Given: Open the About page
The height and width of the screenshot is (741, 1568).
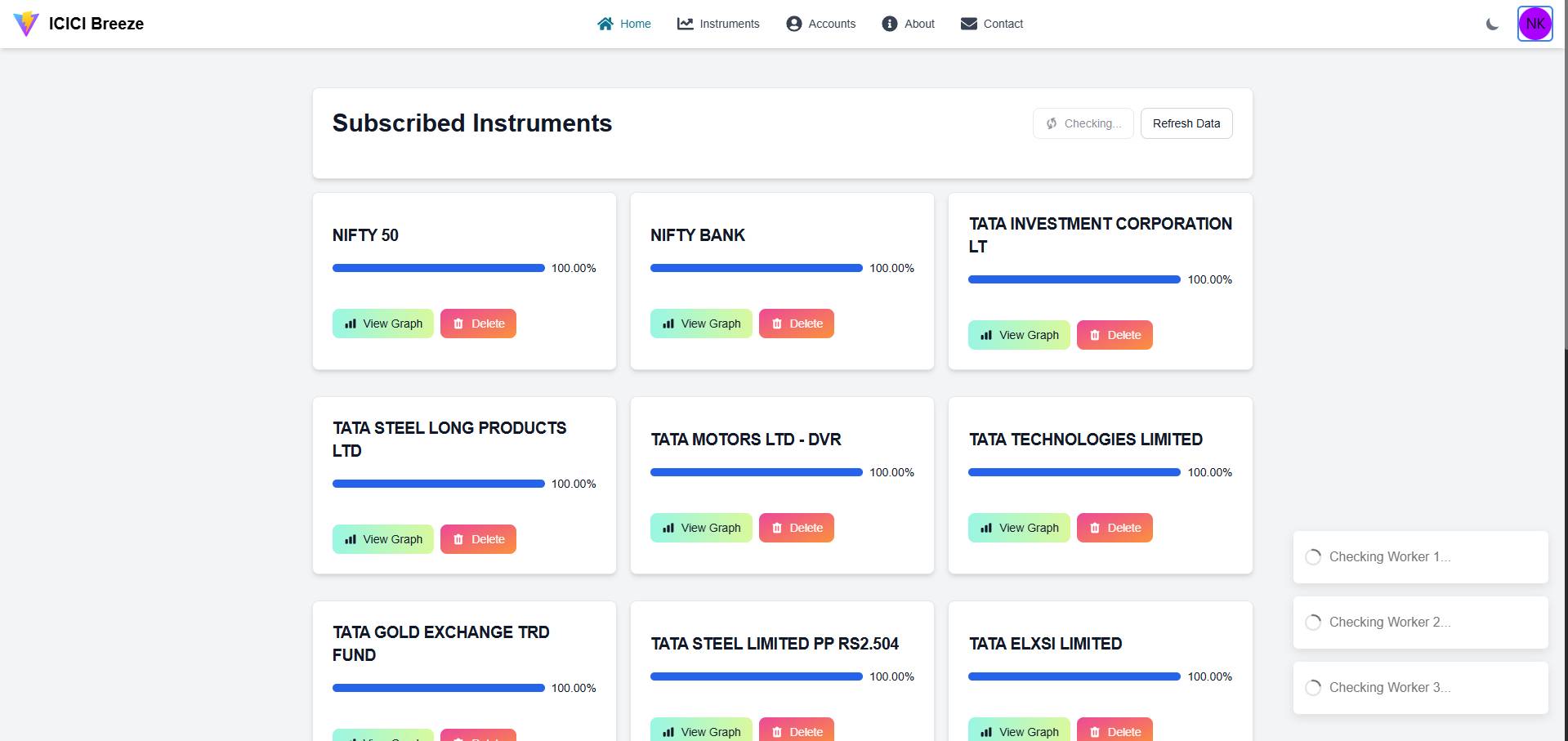Looking at the screenshot, I should [x=909, y=24].
